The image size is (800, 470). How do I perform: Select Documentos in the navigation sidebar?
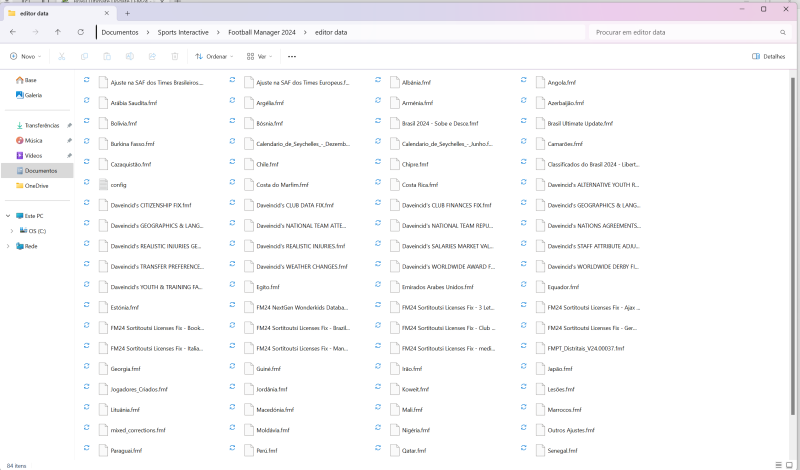[40, 170]
